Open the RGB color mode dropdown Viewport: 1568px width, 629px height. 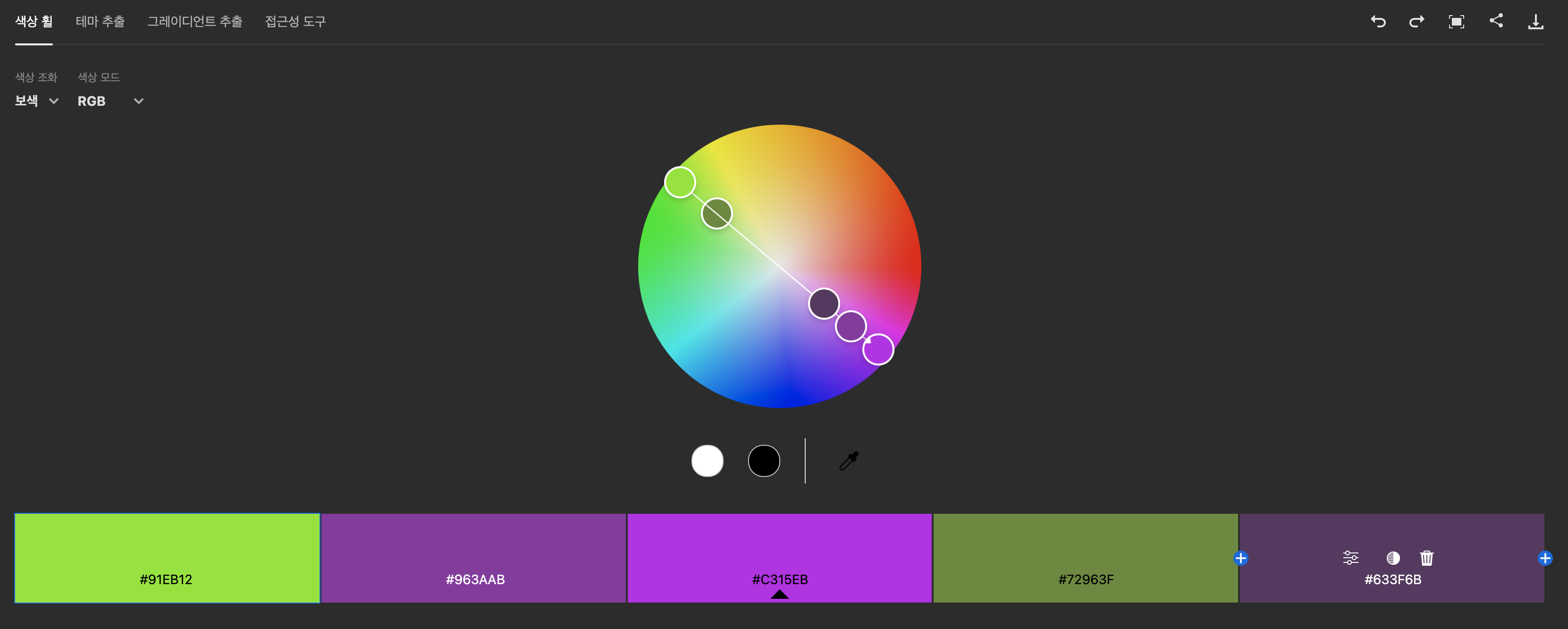[110, 101]
